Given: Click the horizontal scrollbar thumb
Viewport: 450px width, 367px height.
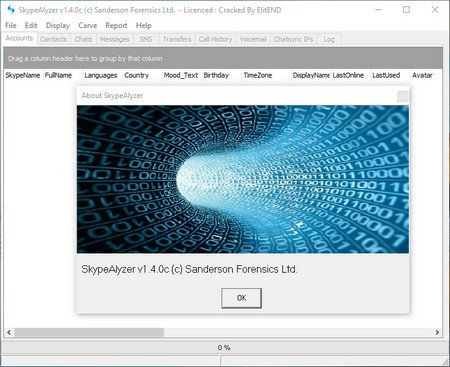Looking at the screenshot, I should coord(89,332).
